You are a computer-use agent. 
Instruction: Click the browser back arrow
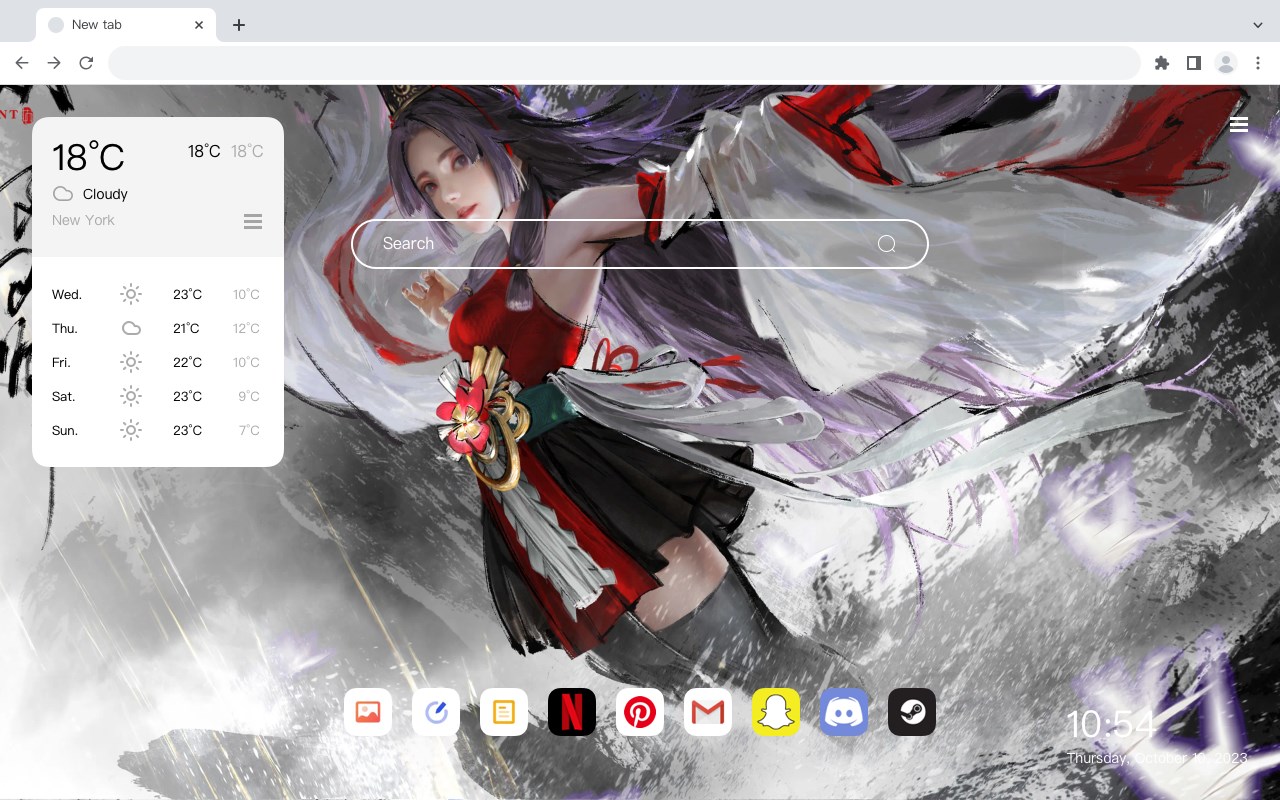(22, 63)
